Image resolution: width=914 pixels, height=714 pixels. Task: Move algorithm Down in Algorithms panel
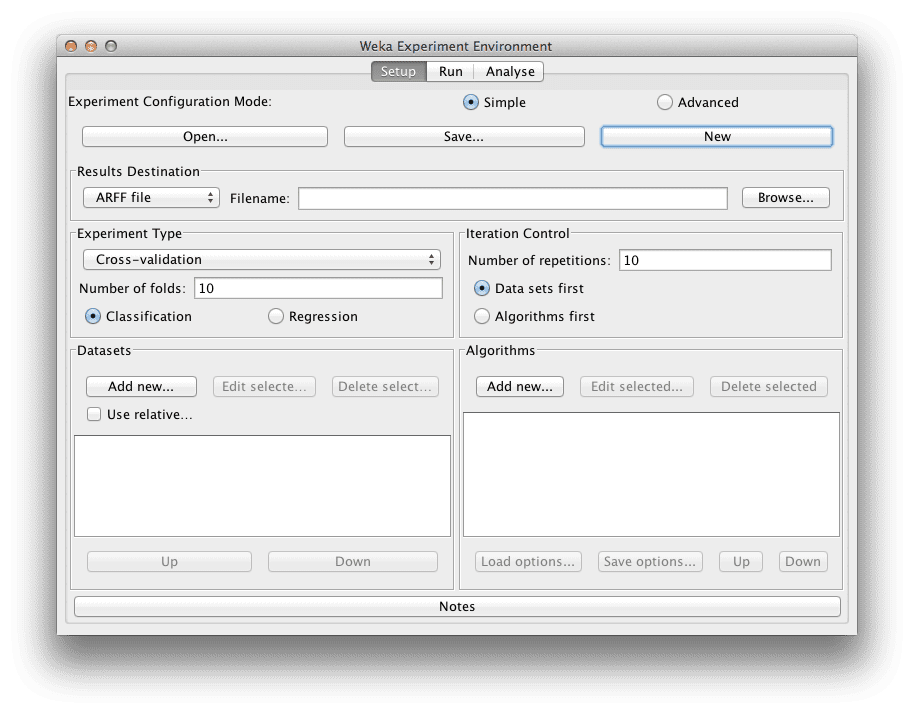click(803, 561)
